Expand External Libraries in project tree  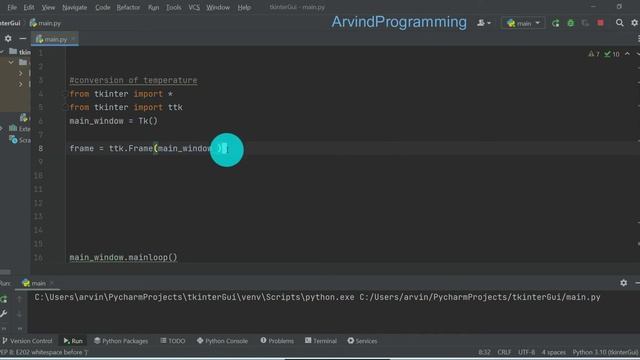(2, 129)
